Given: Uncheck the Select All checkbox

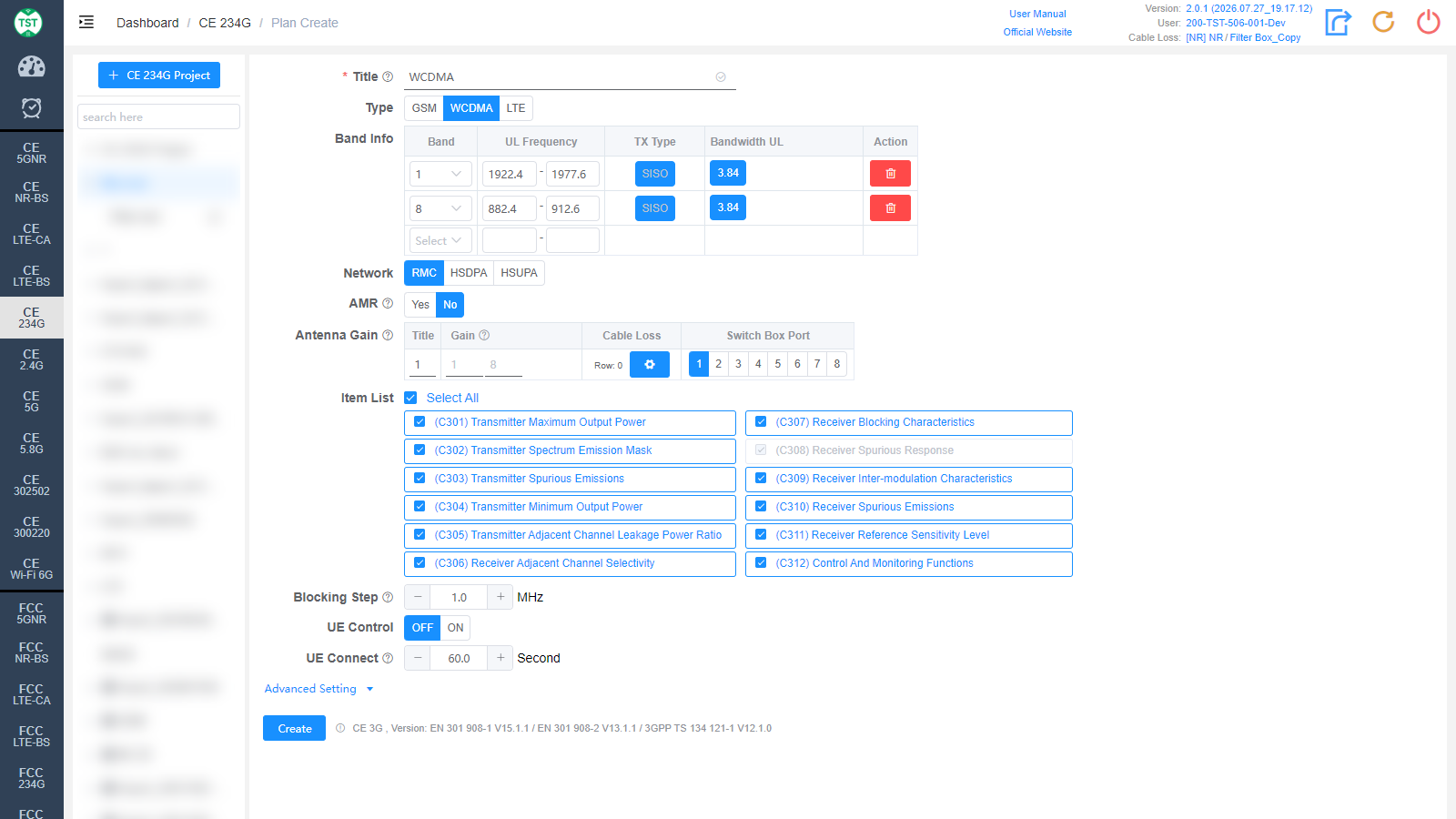Looking at the screenshot, I should click(x=410, y=398).
